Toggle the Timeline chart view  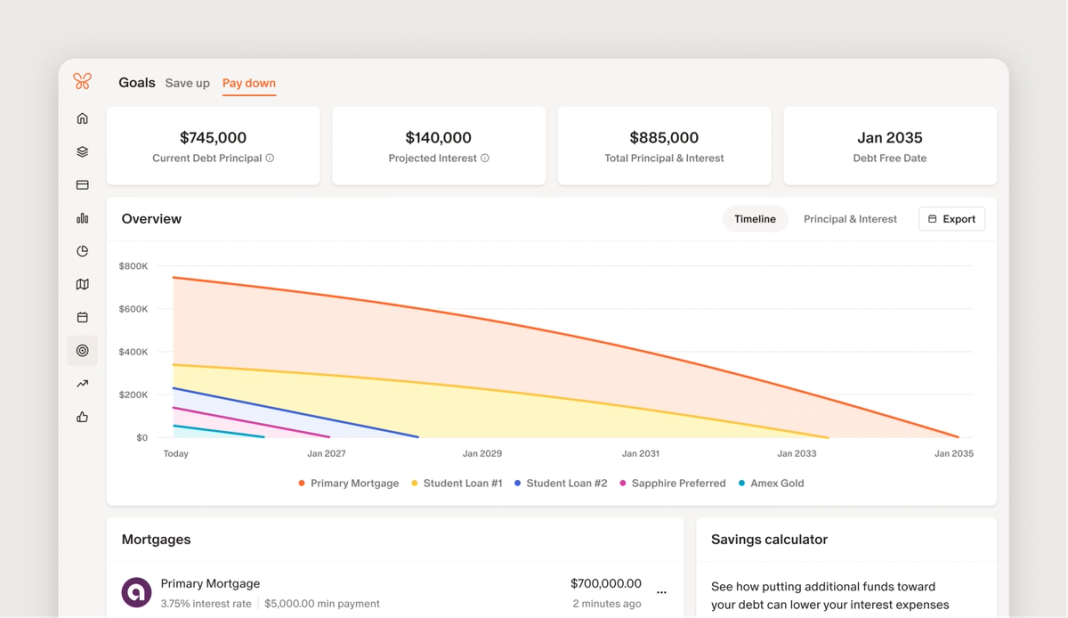(755, 219)
